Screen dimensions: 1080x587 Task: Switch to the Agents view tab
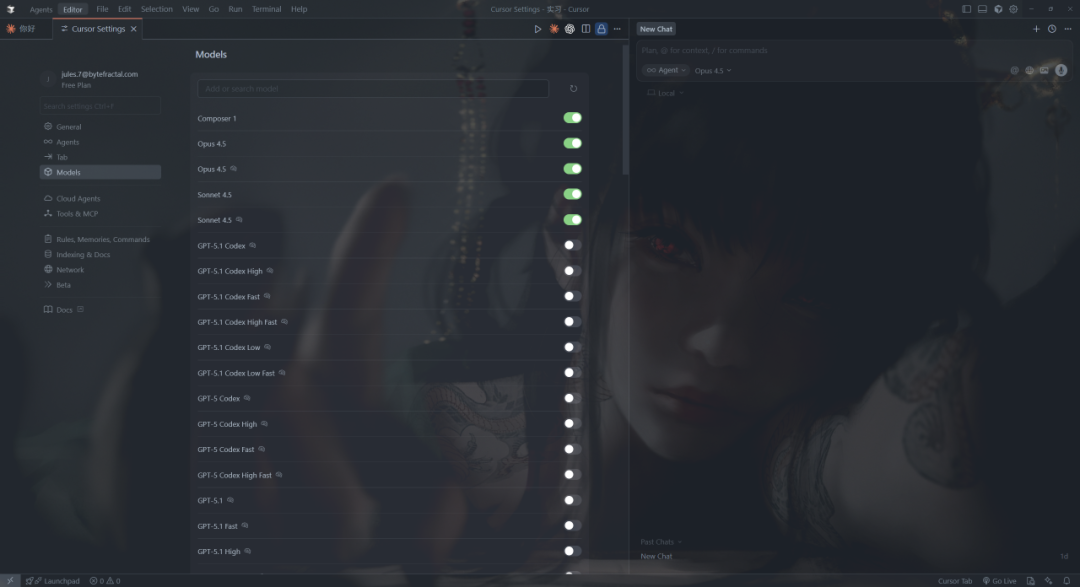pos(41,10)
